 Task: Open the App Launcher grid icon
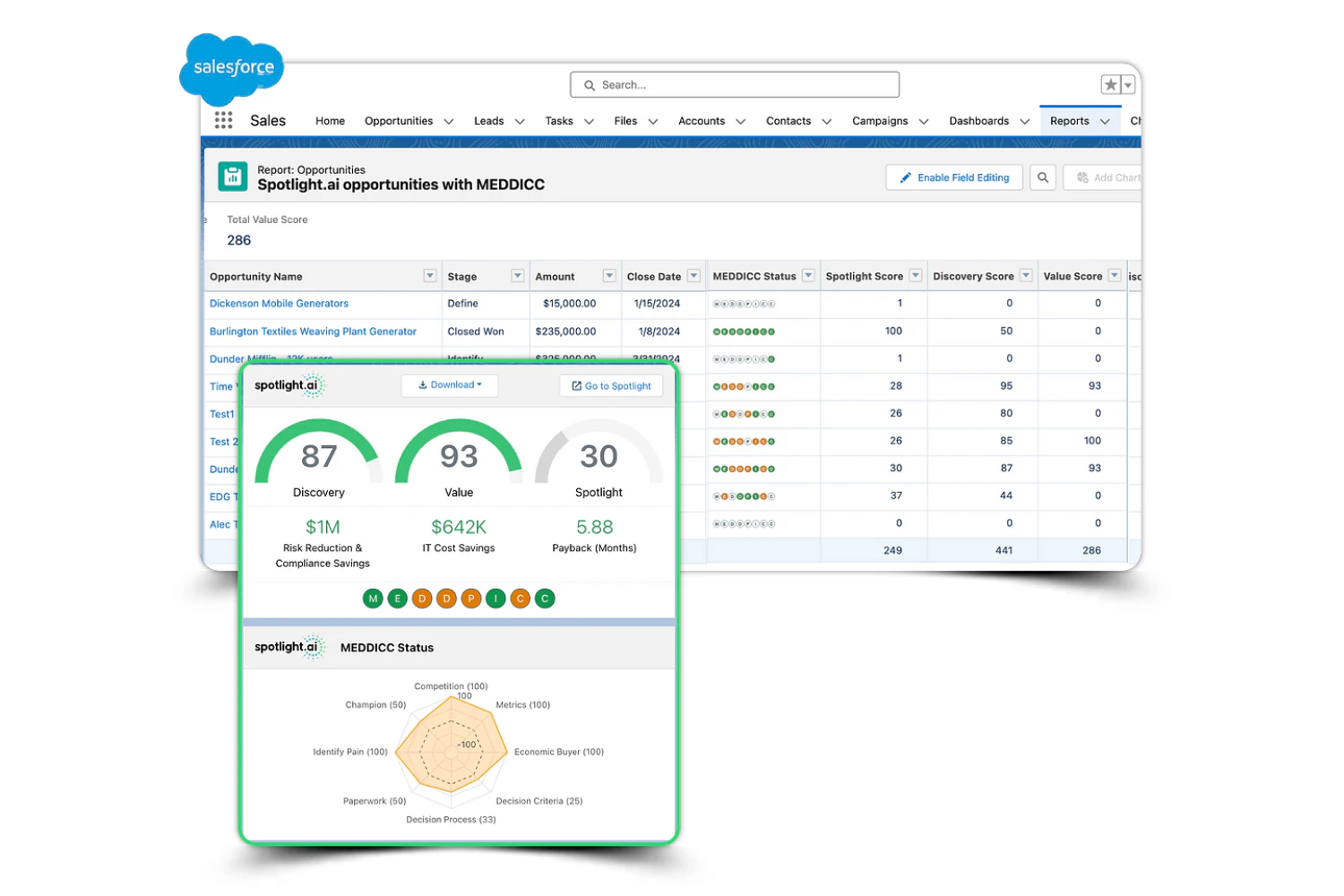[223, 120]
